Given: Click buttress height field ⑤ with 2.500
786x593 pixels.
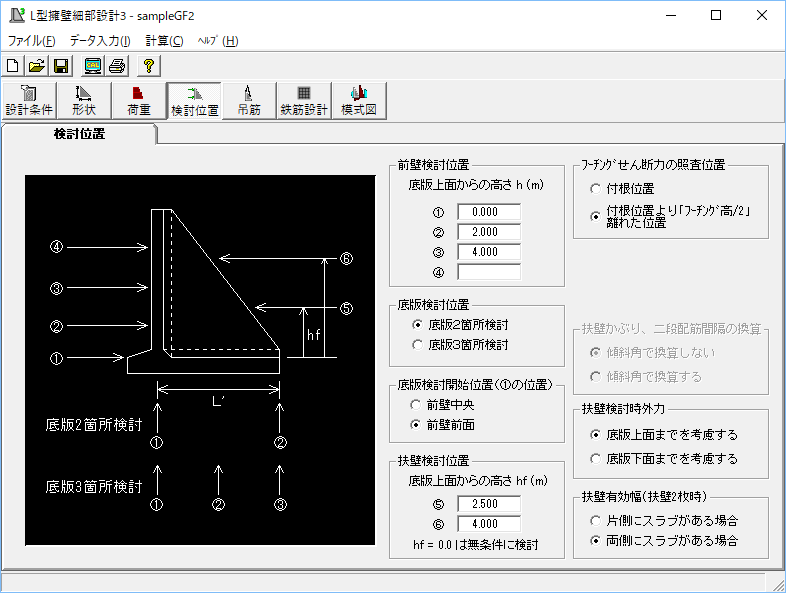Looking at the screenshot, I should pyautogui.click(x=489, y=504).
